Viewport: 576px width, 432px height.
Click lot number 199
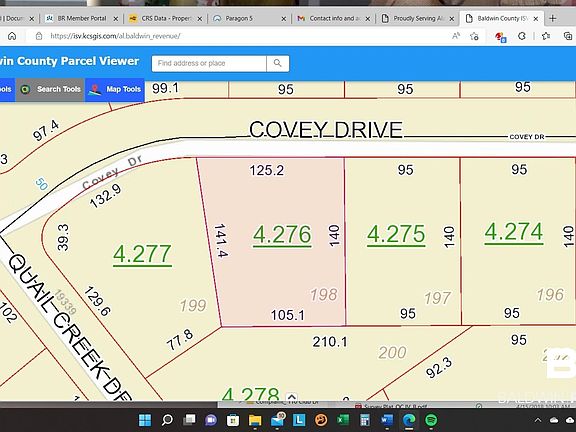(x=193, y=306)
